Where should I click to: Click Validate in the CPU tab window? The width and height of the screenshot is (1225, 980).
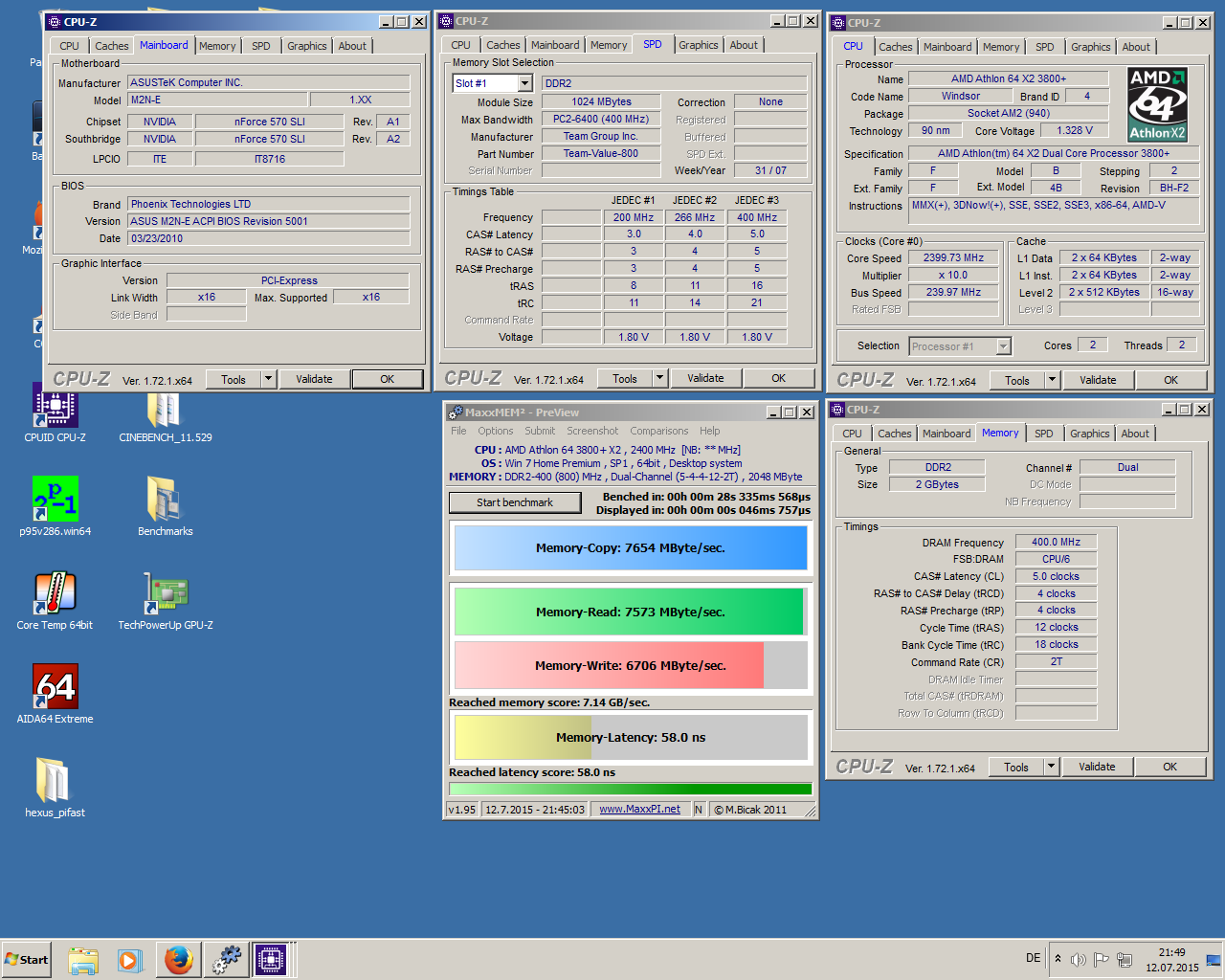coord(1098,380)
